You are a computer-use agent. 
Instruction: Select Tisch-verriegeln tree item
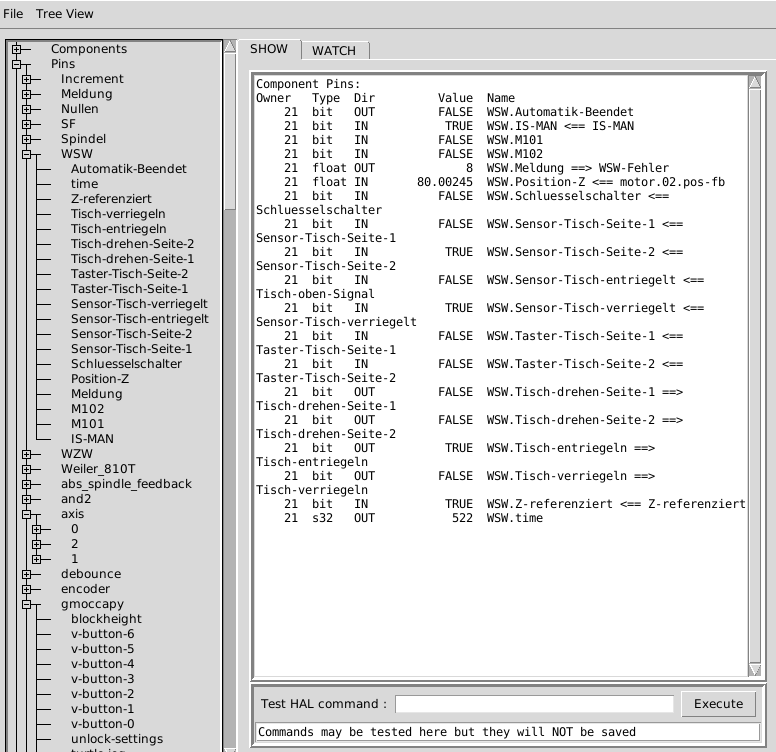tap(118, 214)
